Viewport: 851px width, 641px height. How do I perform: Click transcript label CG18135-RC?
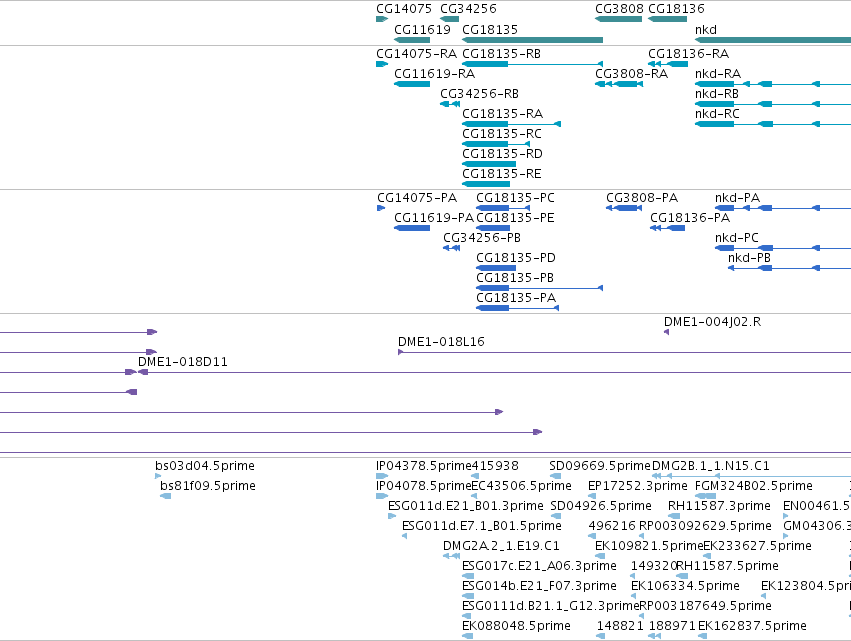point(502,134)
